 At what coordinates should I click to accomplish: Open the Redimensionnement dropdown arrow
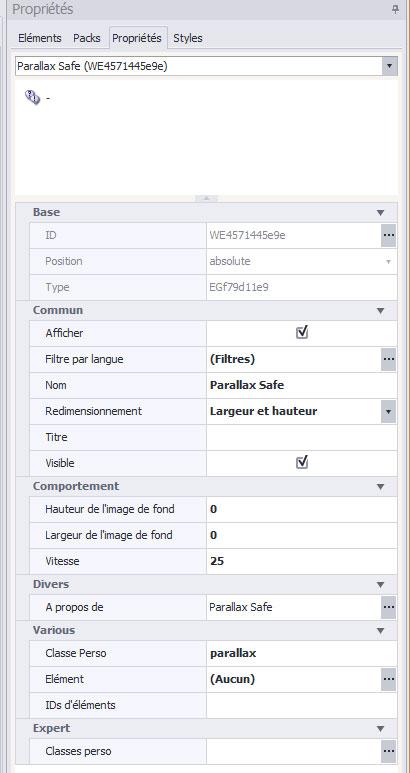389,411
